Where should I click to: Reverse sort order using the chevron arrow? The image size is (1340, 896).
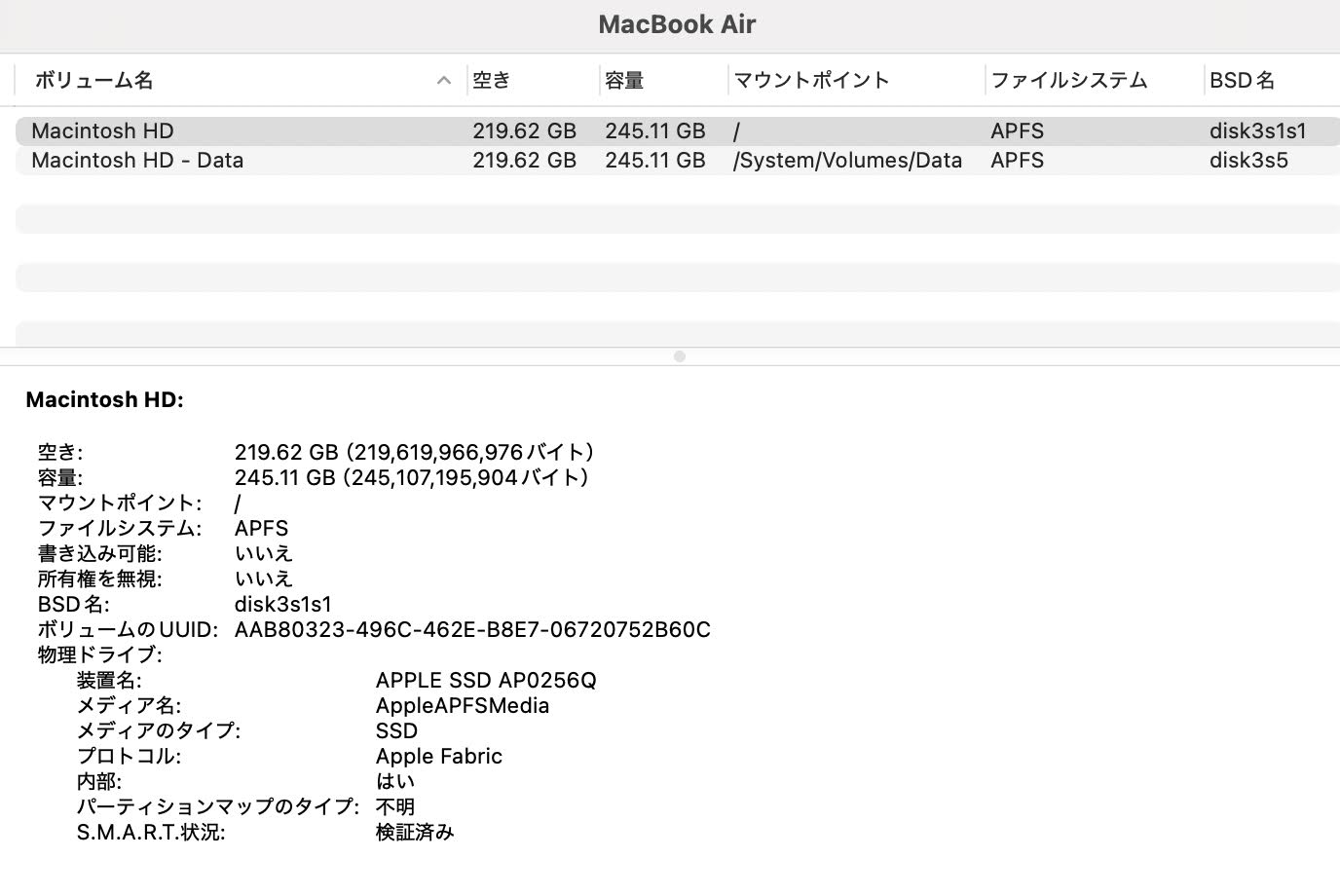[444, 81]
